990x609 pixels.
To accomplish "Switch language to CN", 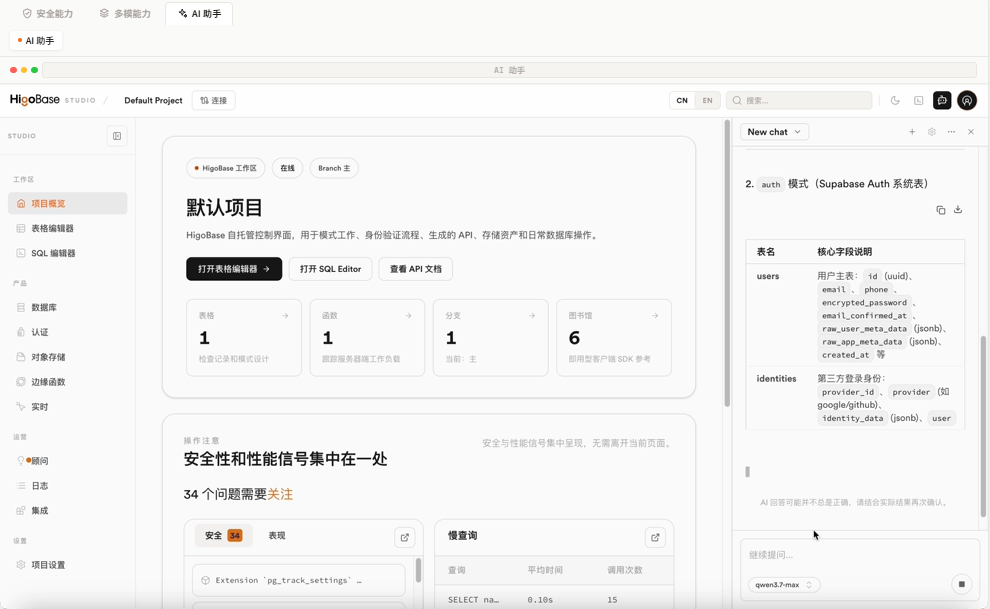I will [682, 100].
